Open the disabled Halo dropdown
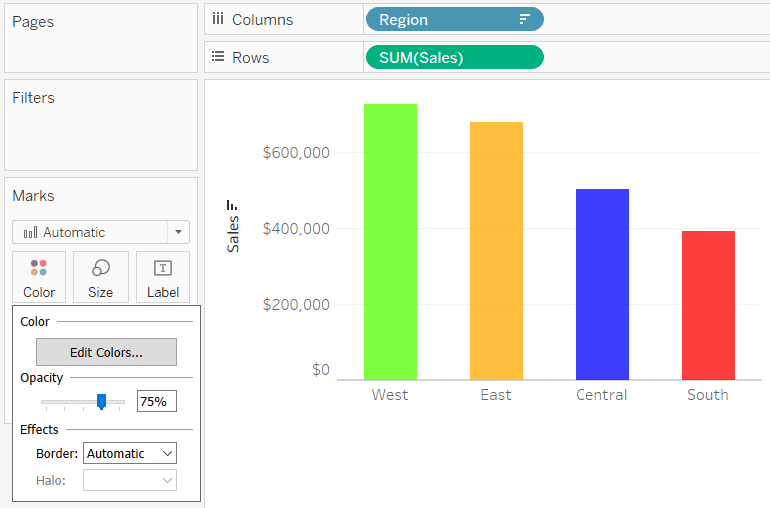This screenshot has height=508, width=770. [x=130, y=480]
